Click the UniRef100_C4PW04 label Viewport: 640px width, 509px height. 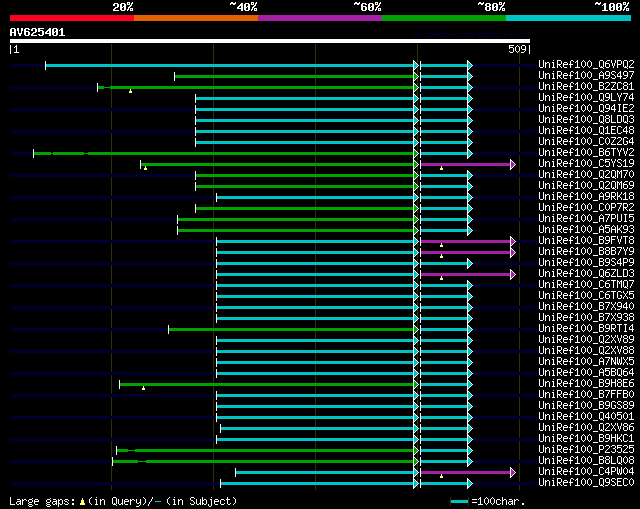(586, 472)
